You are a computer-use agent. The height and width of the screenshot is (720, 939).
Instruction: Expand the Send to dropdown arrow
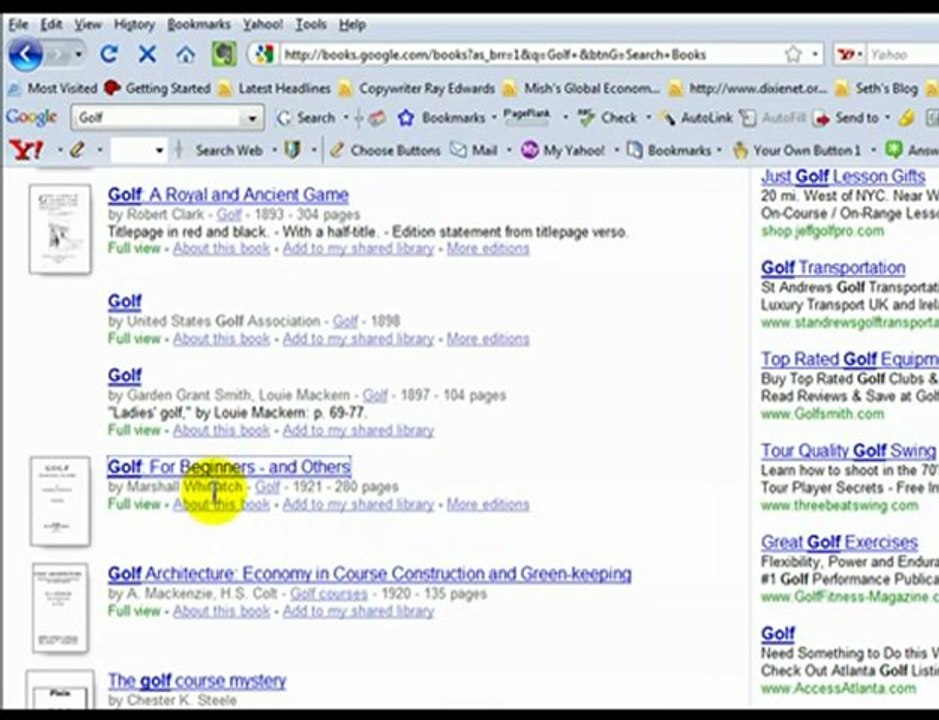pos(887,118)
